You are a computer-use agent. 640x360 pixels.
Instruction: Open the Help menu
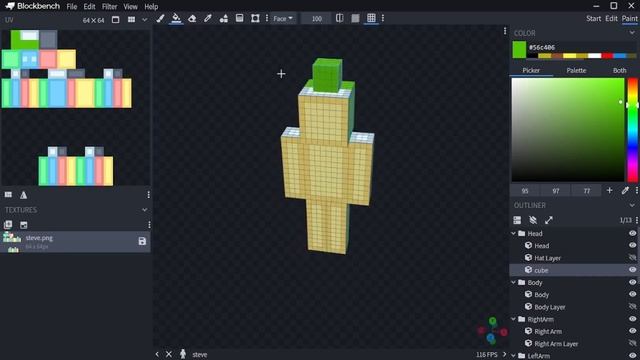151,7
